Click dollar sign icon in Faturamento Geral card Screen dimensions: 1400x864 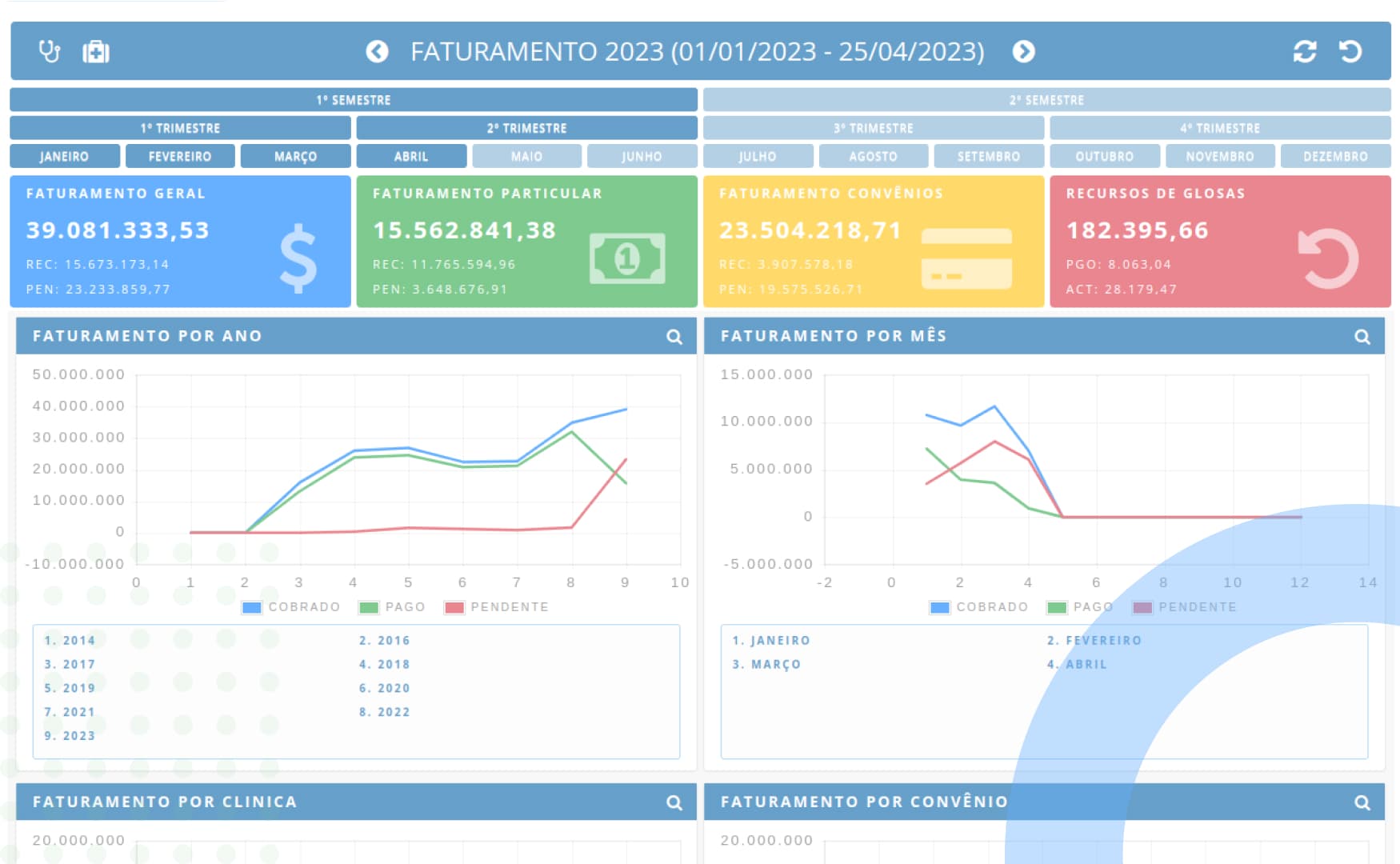point(298,258)
